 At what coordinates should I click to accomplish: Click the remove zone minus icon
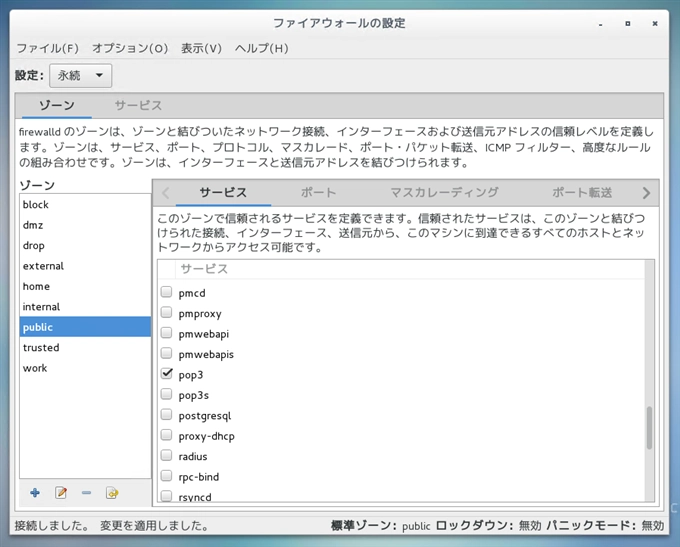click(86, 493)
